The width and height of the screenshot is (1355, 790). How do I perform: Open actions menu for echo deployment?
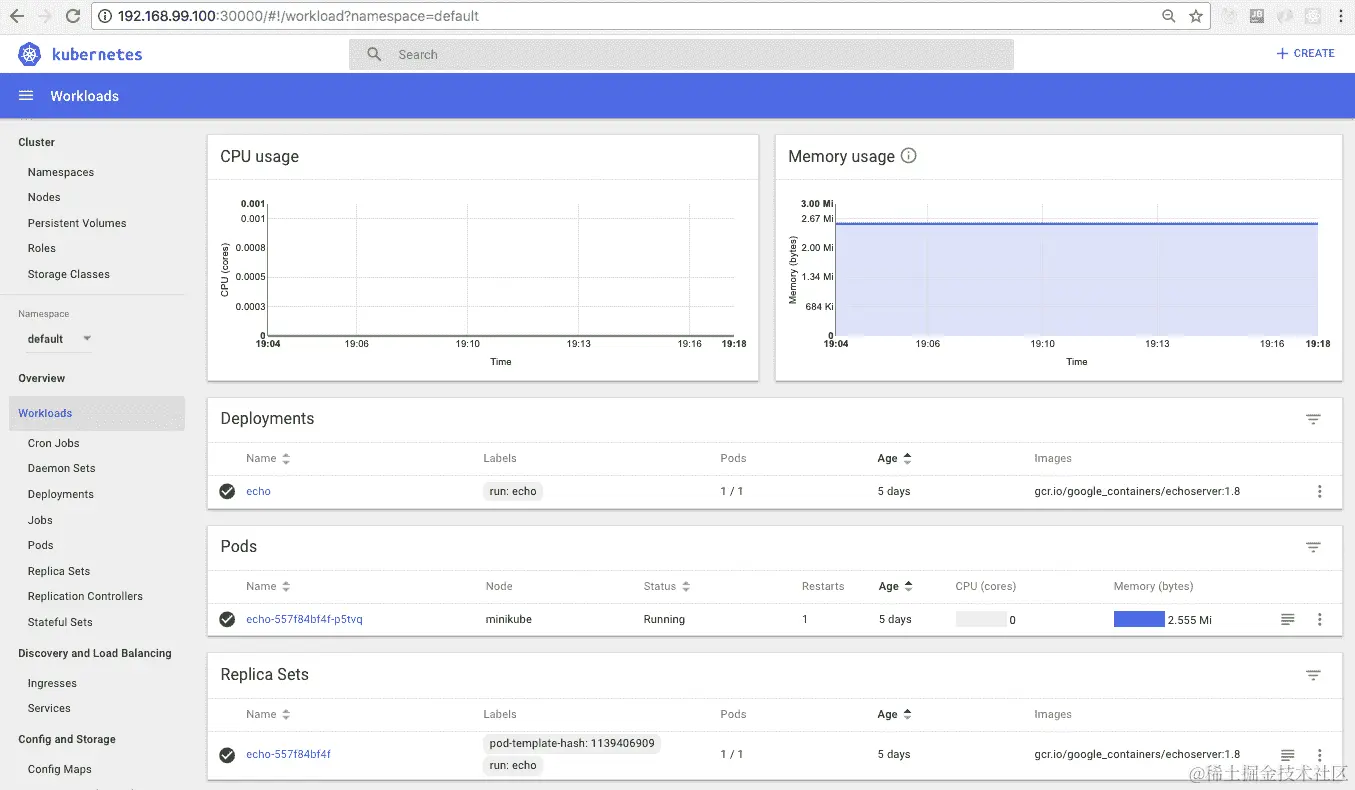[x=1320, y=491]
